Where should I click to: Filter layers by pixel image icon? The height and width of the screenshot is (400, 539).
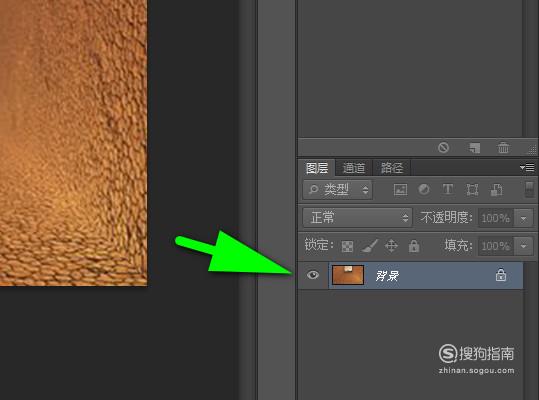tap(400, 190)
